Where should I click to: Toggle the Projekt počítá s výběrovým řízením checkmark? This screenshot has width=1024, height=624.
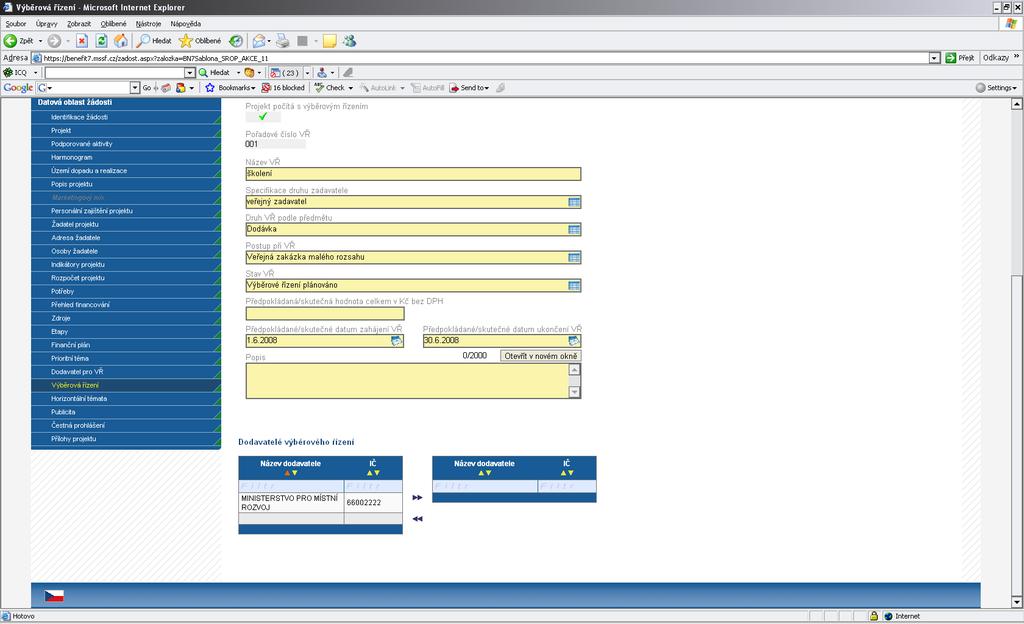click(263, 117)
